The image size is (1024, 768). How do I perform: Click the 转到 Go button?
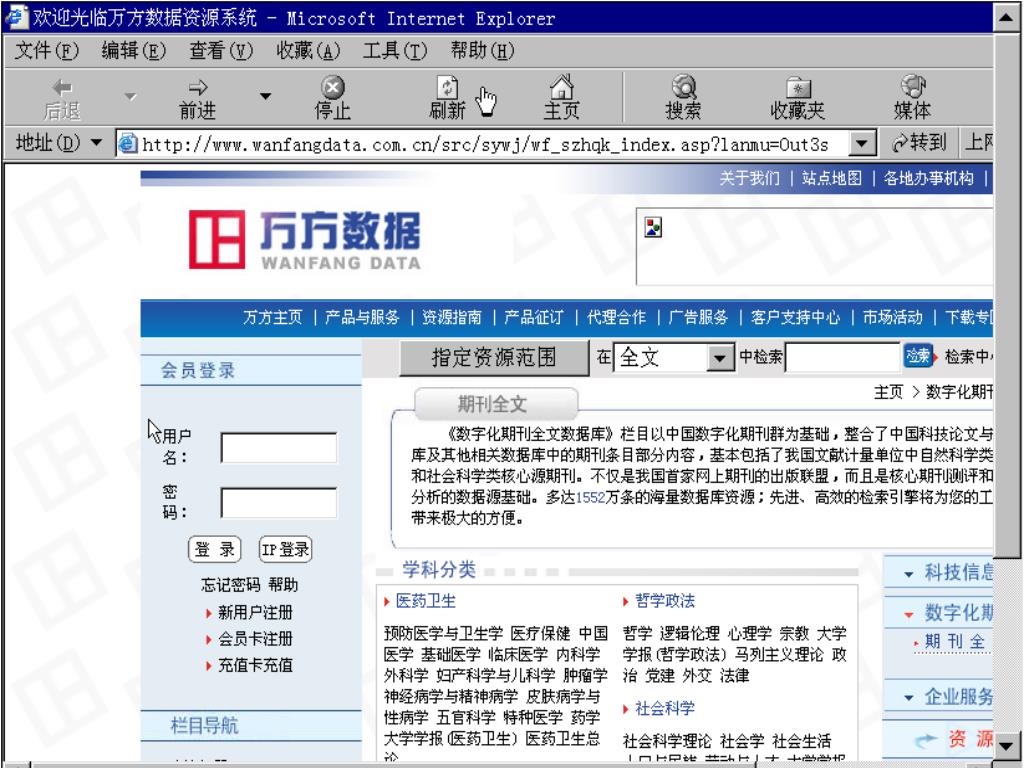pyautogui.click(x=919, y=142)
